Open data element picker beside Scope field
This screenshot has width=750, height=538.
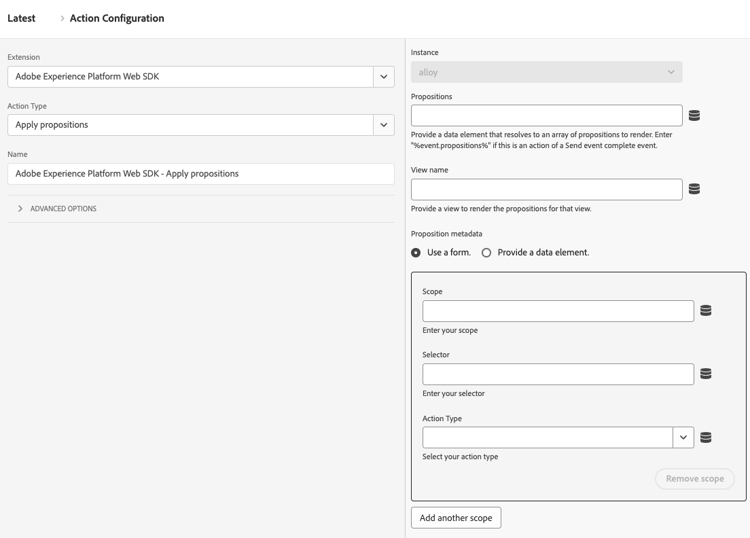706,310
